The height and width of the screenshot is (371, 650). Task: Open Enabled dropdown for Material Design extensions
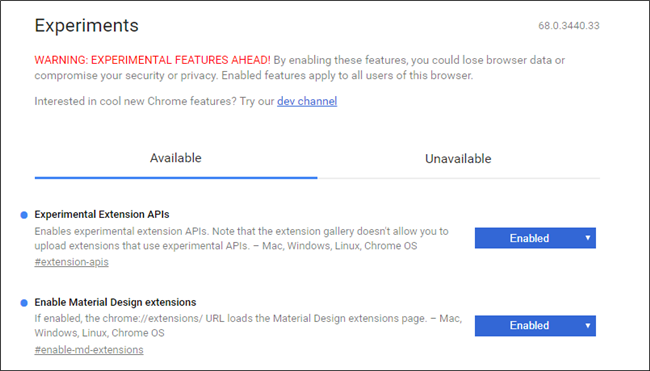point(535,325)
